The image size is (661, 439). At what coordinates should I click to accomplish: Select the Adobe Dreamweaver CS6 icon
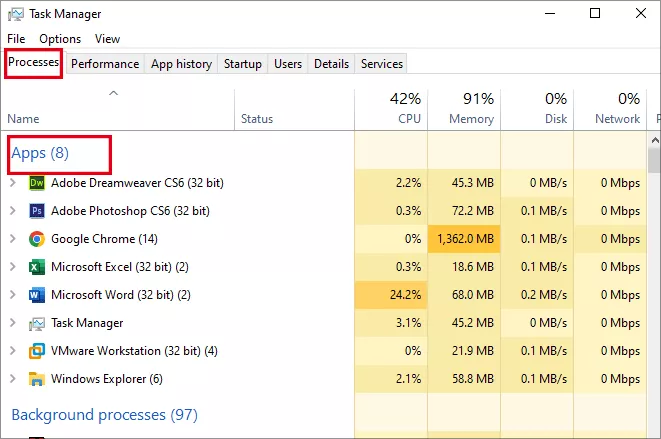tap(37, 183)
